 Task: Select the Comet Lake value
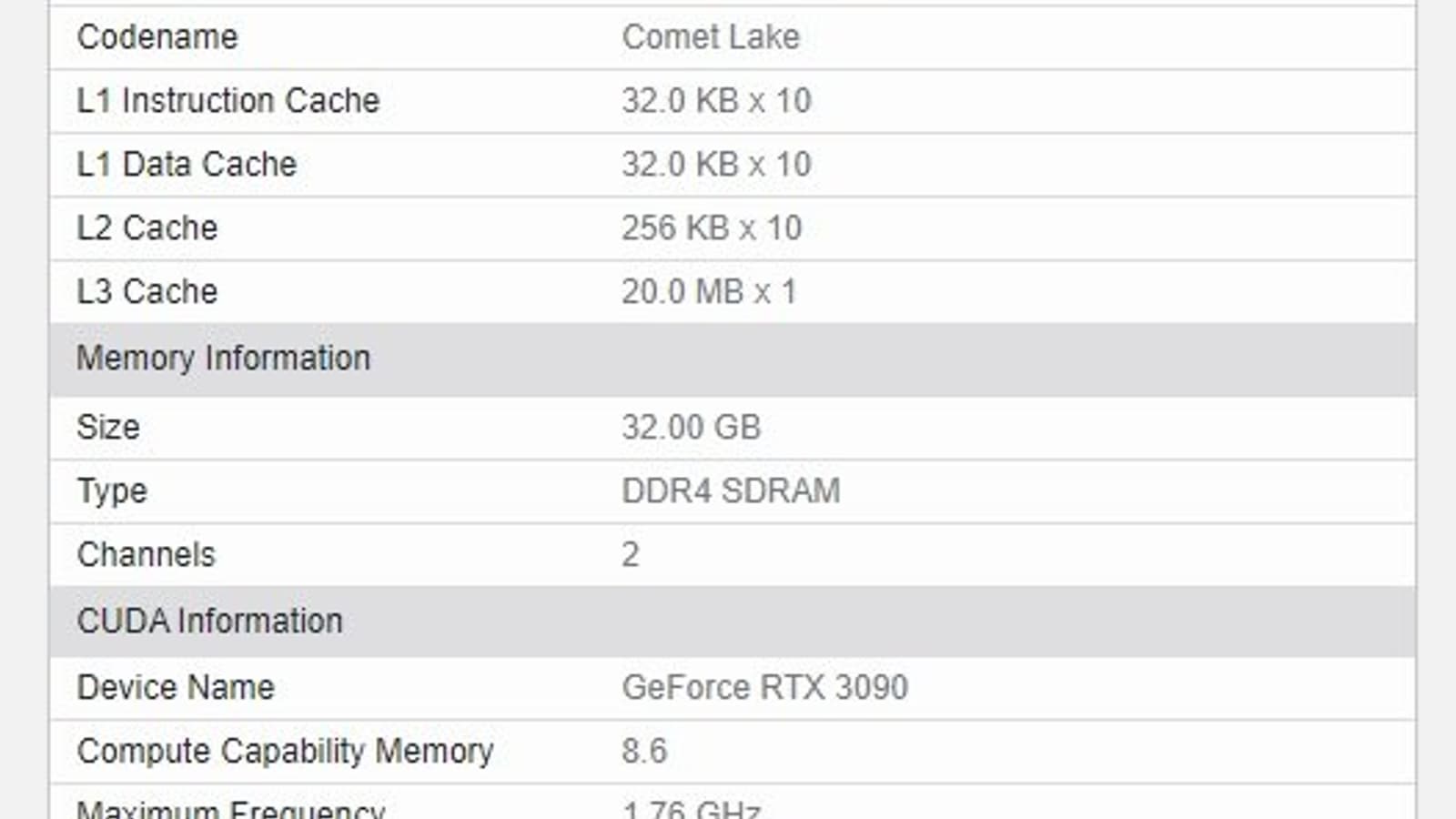click(x=711, y=37)
